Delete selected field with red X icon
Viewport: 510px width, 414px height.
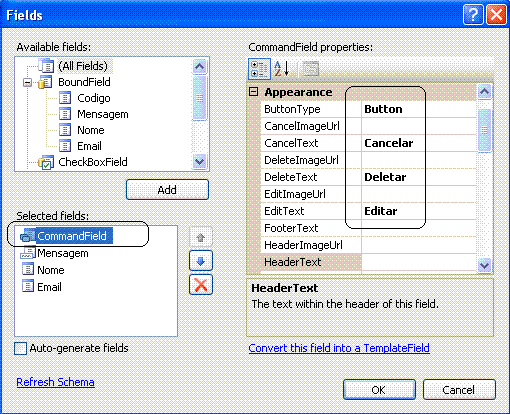coord(201,285)
